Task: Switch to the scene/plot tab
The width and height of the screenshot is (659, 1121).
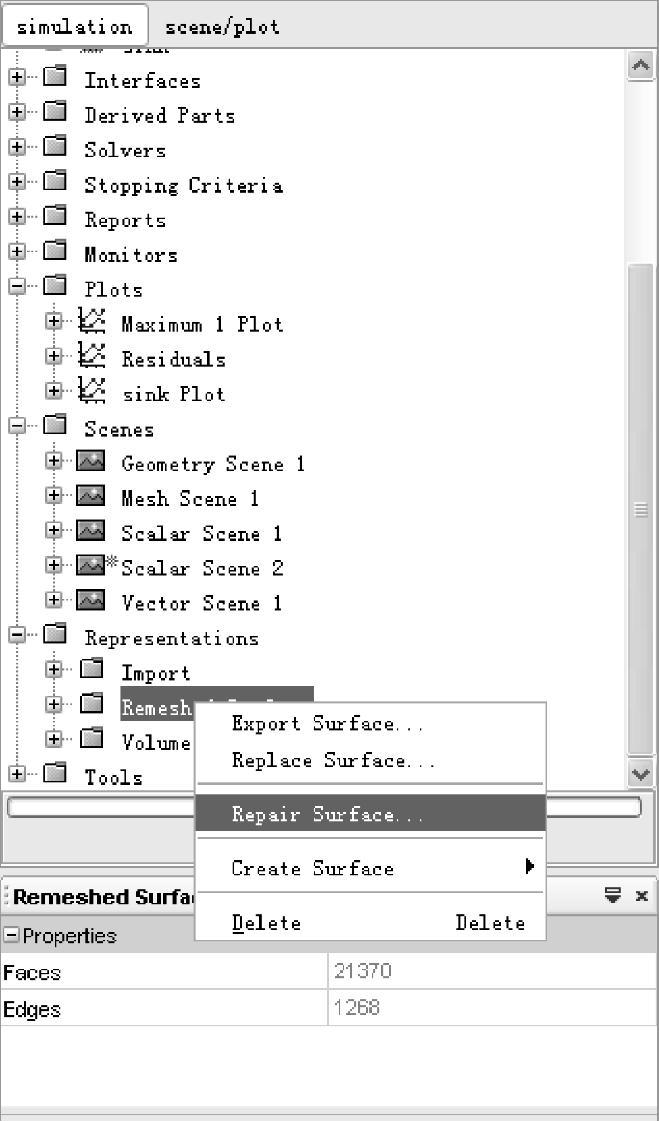Action: [222, 28]
